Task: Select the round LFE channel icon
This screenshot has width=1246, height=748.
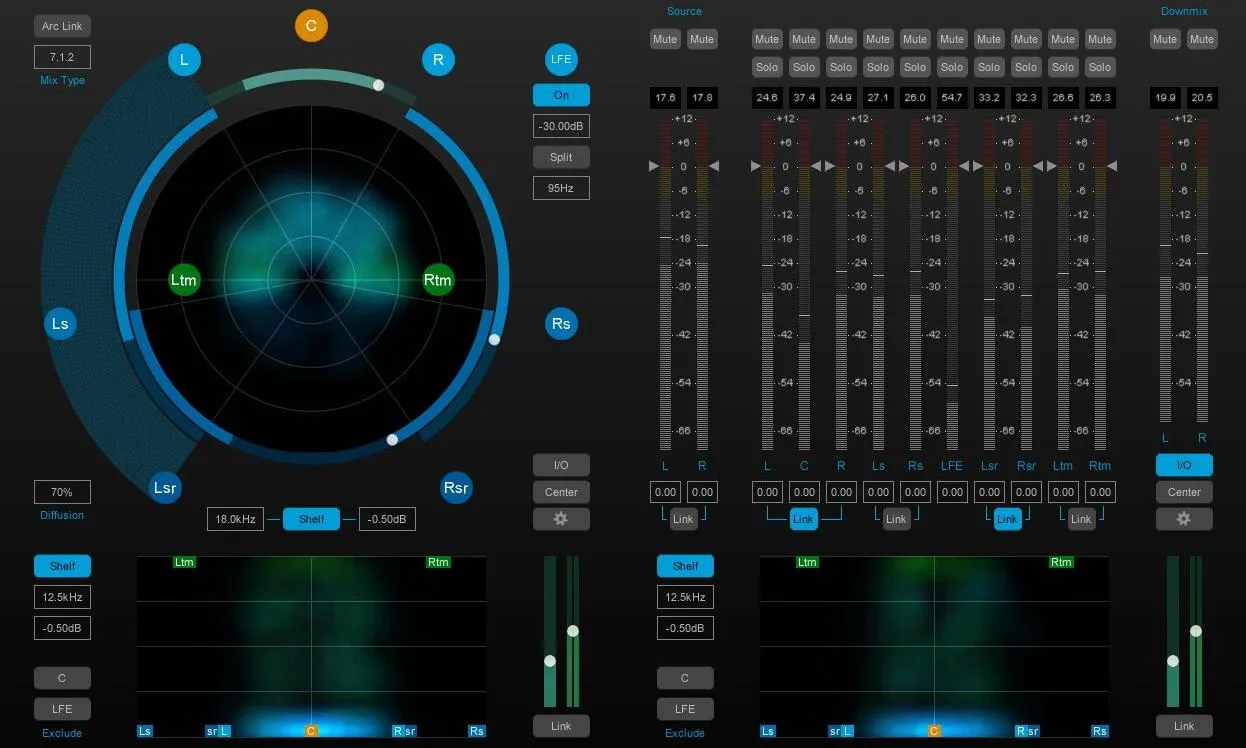Action: [x=561, y=60]
